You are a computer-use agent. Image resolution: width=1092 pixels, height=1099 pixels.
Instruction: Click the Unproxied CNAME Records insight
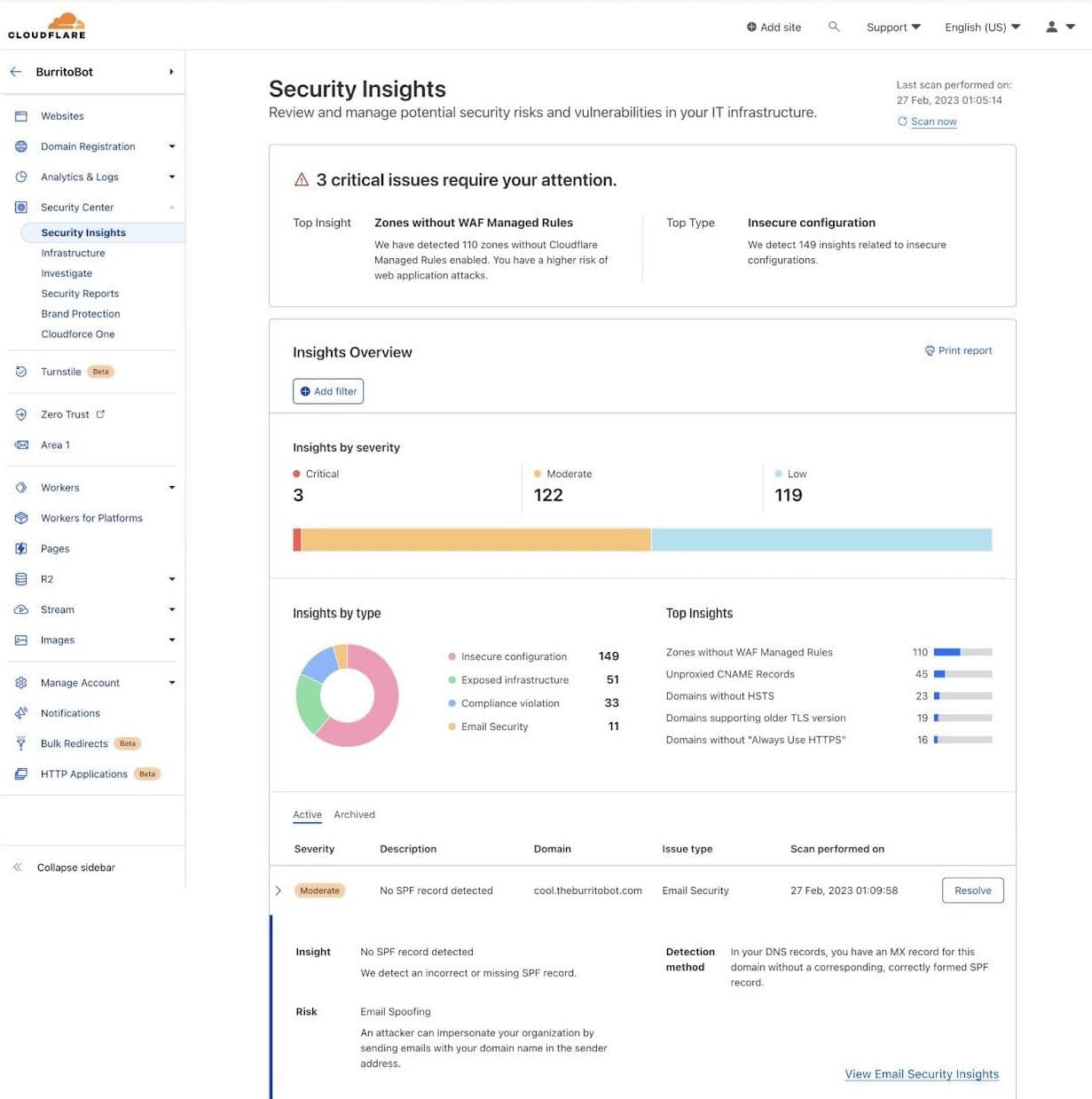pyautogui.click(x=730, y=674)
